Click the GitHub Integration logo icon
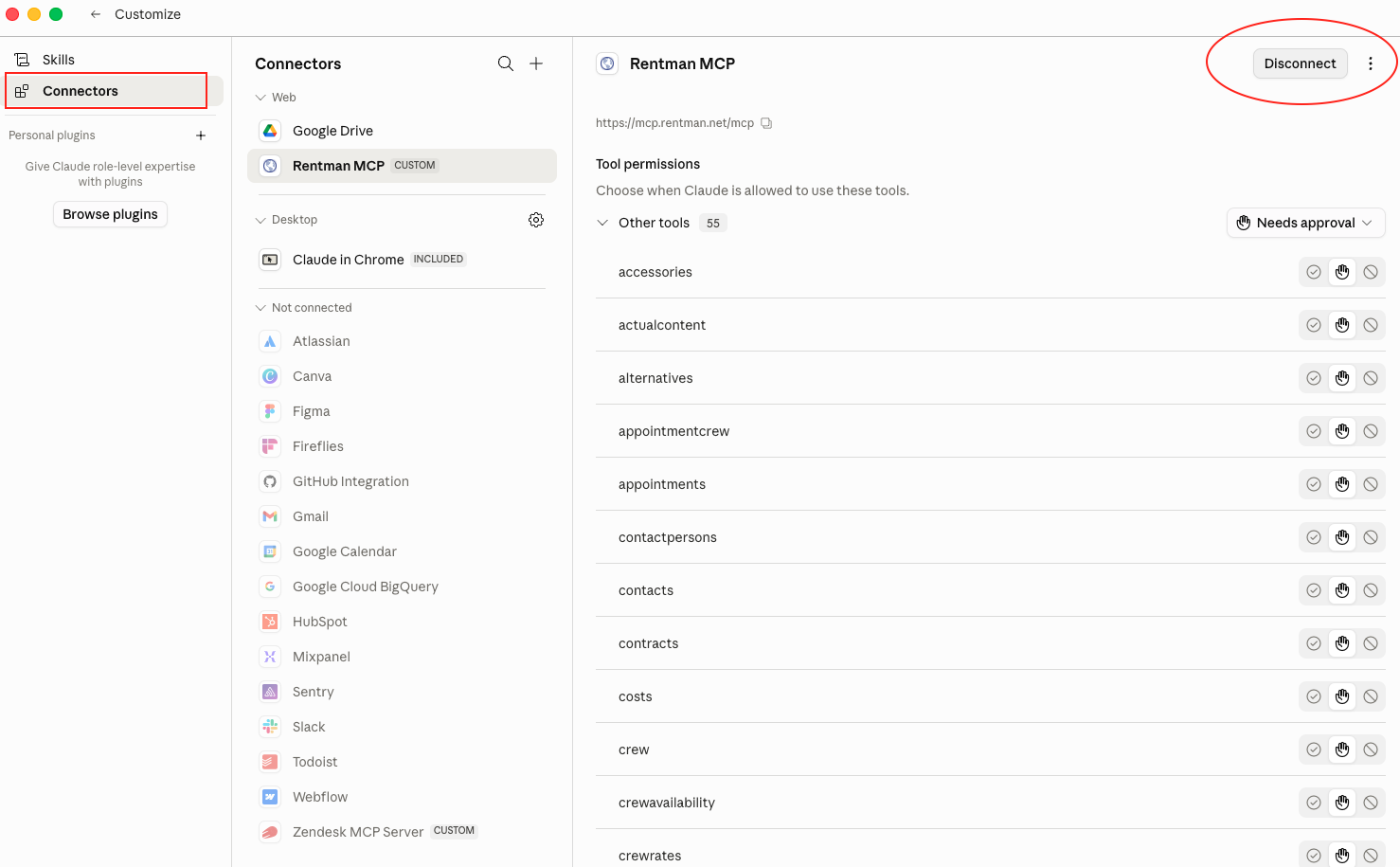 coord(270,481)
